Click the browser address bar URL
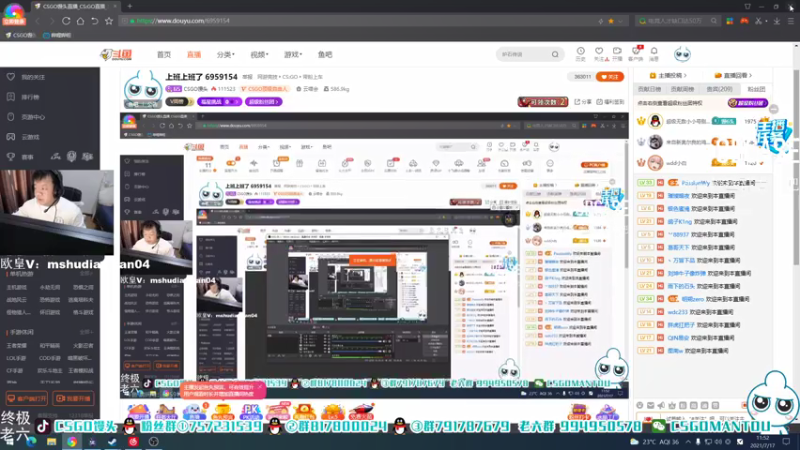The width and height of the screenshot is (800, 450). (183, 21)
